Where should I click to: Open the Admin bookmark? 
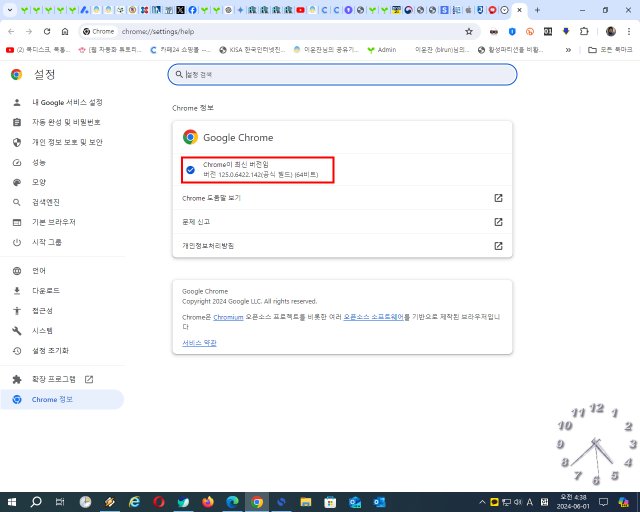point(382,50)
